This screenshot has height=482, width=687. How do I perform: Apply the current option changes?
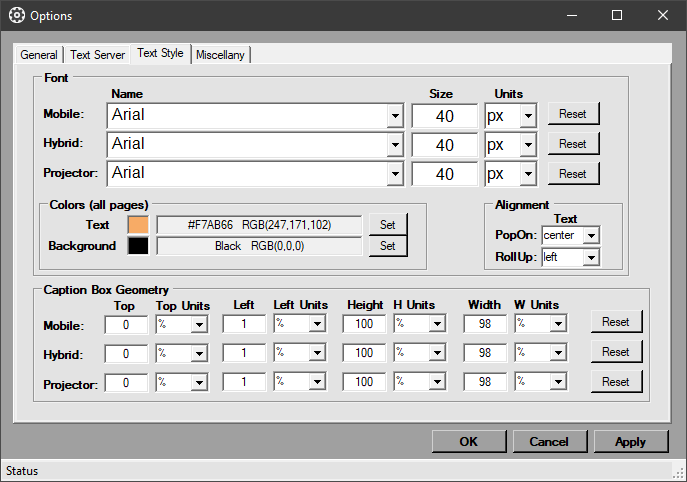(x=631, y=441)
